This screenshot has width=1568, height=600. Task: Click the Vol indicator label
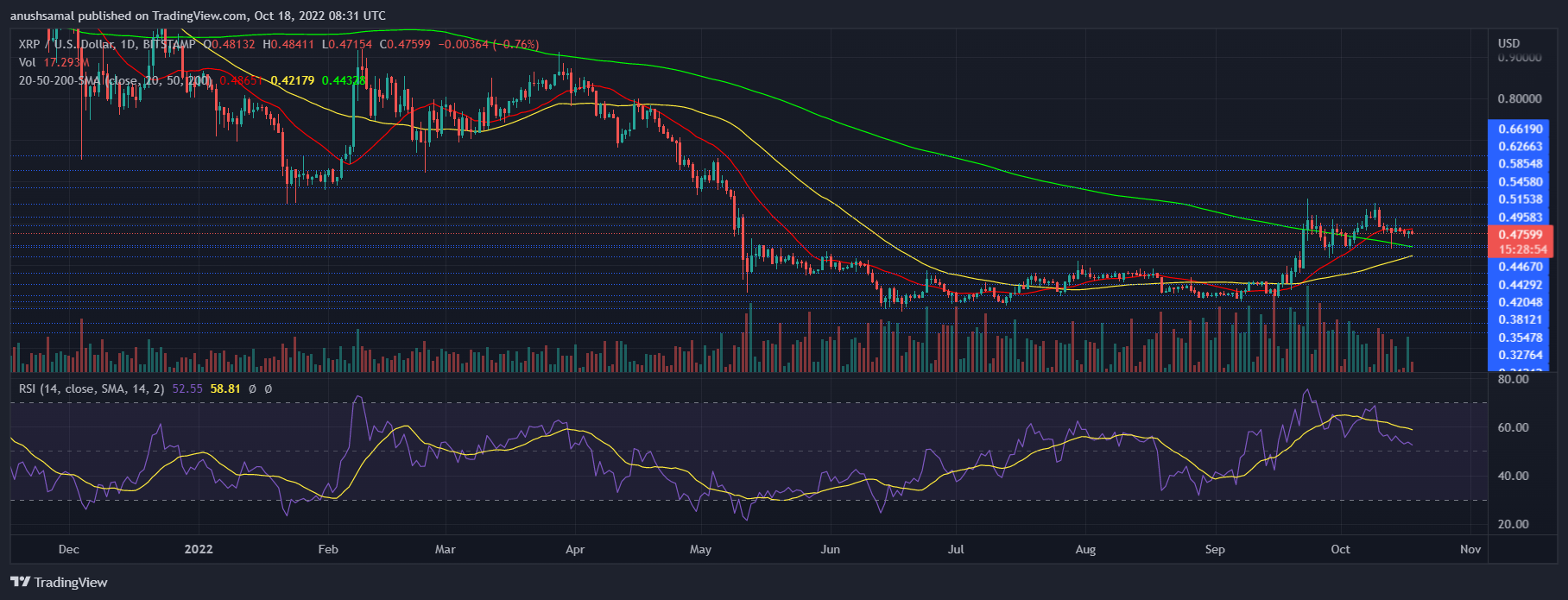coord(28,62)
